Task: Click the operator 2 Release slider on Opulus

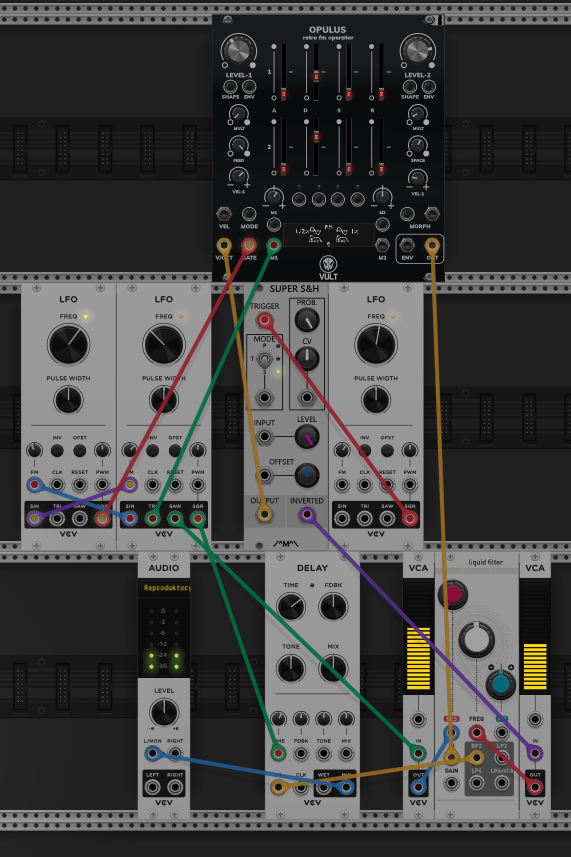Action: 381,147
